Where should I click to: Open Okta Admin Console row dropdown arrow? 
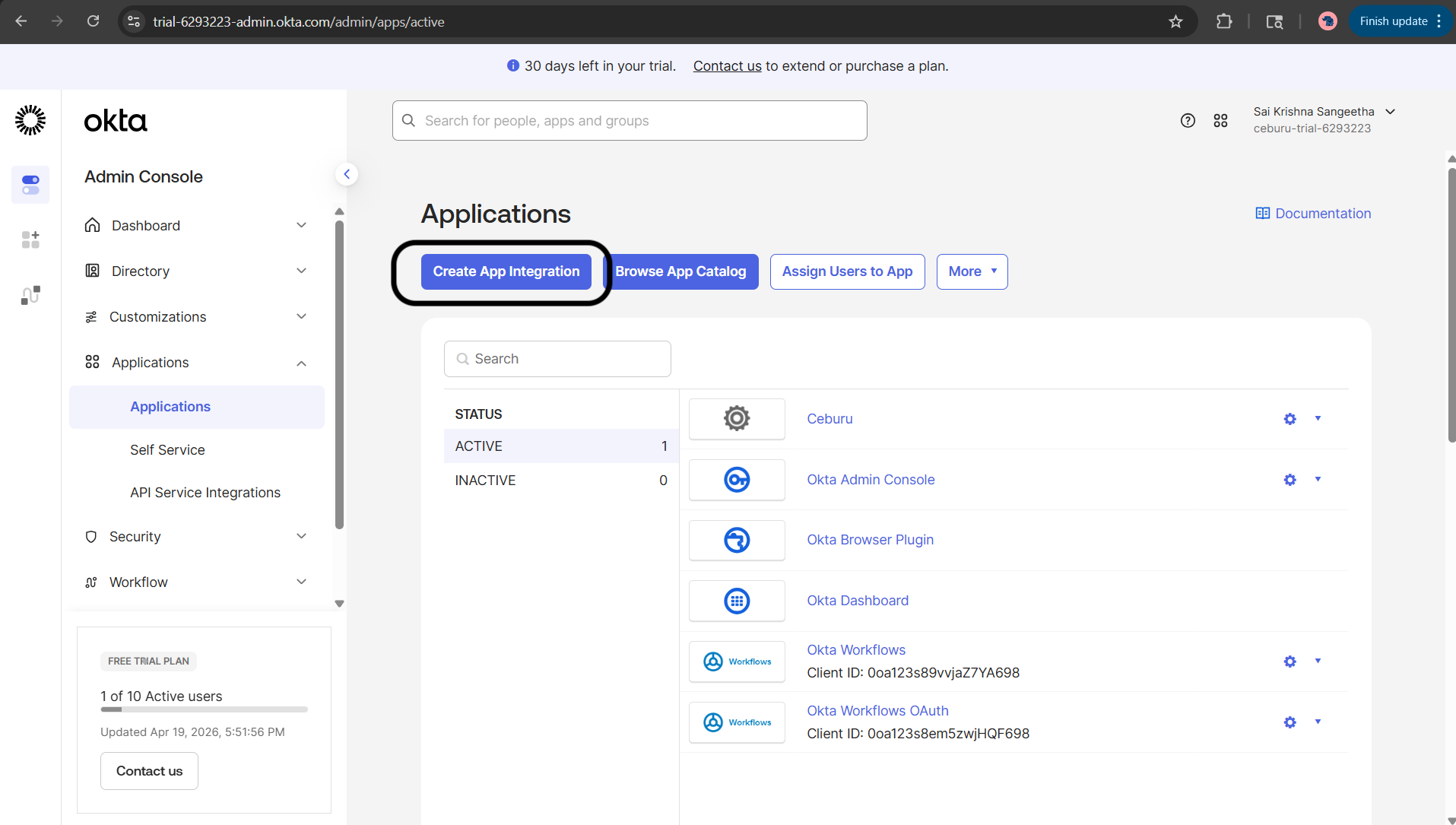point(1318,479)
